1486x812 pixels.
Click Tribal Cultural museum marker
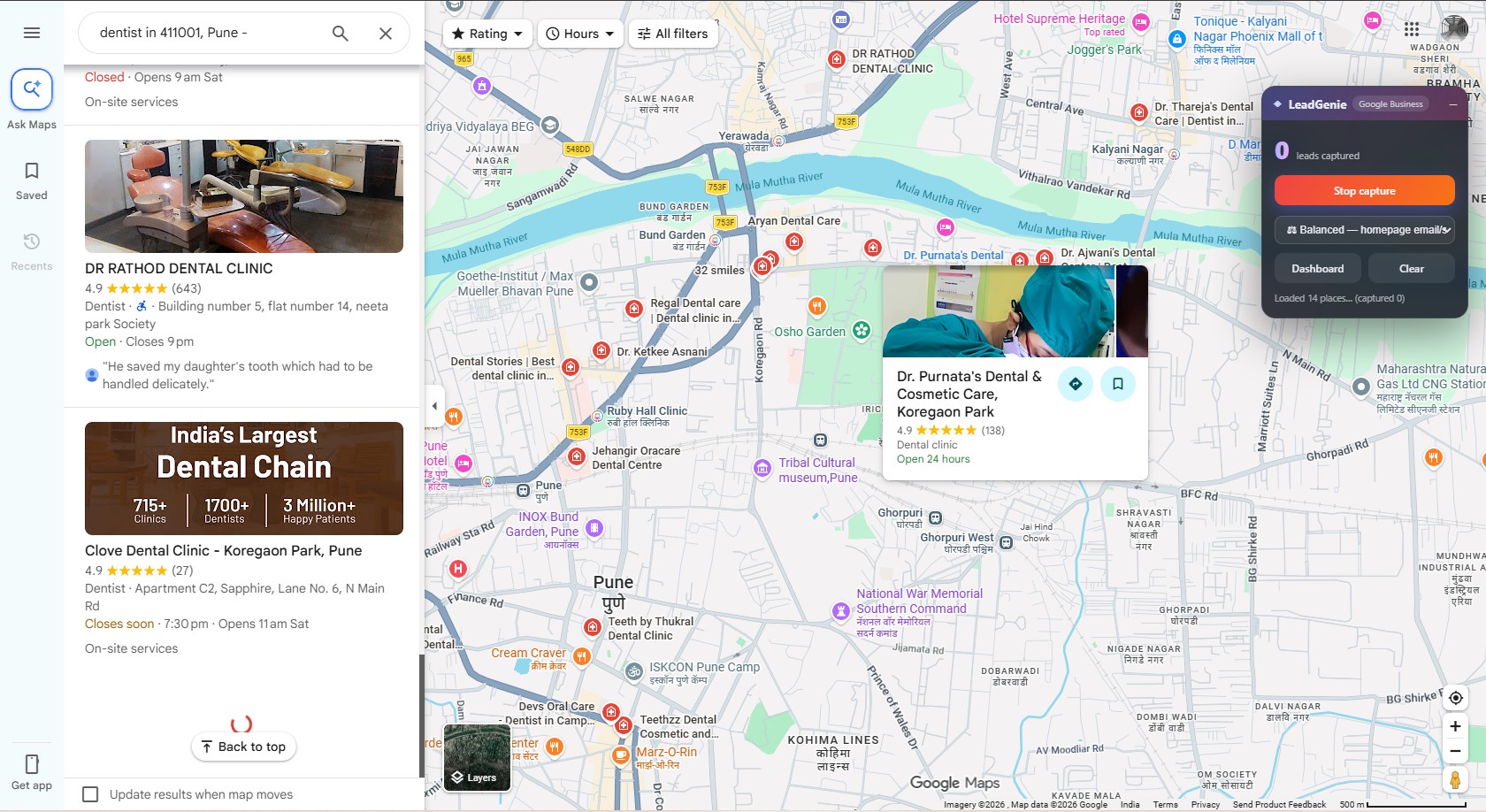[762, 468]
